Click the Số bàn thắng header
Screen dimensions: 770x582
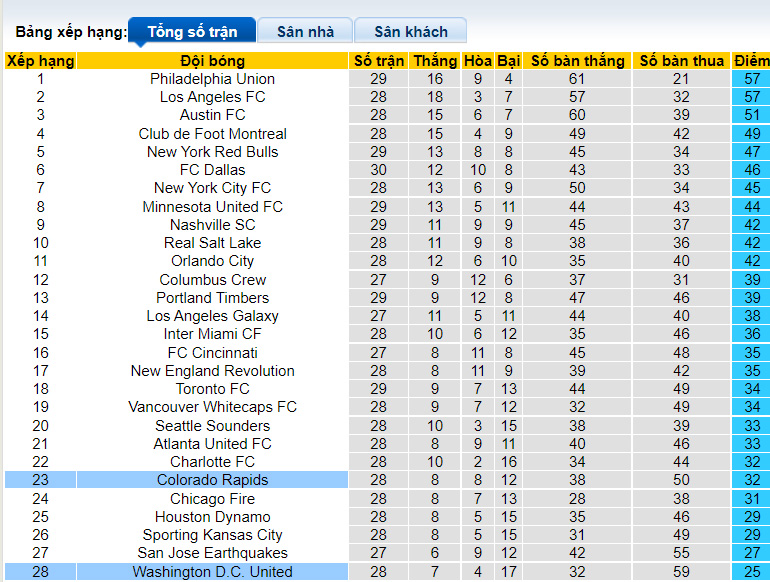578,61
